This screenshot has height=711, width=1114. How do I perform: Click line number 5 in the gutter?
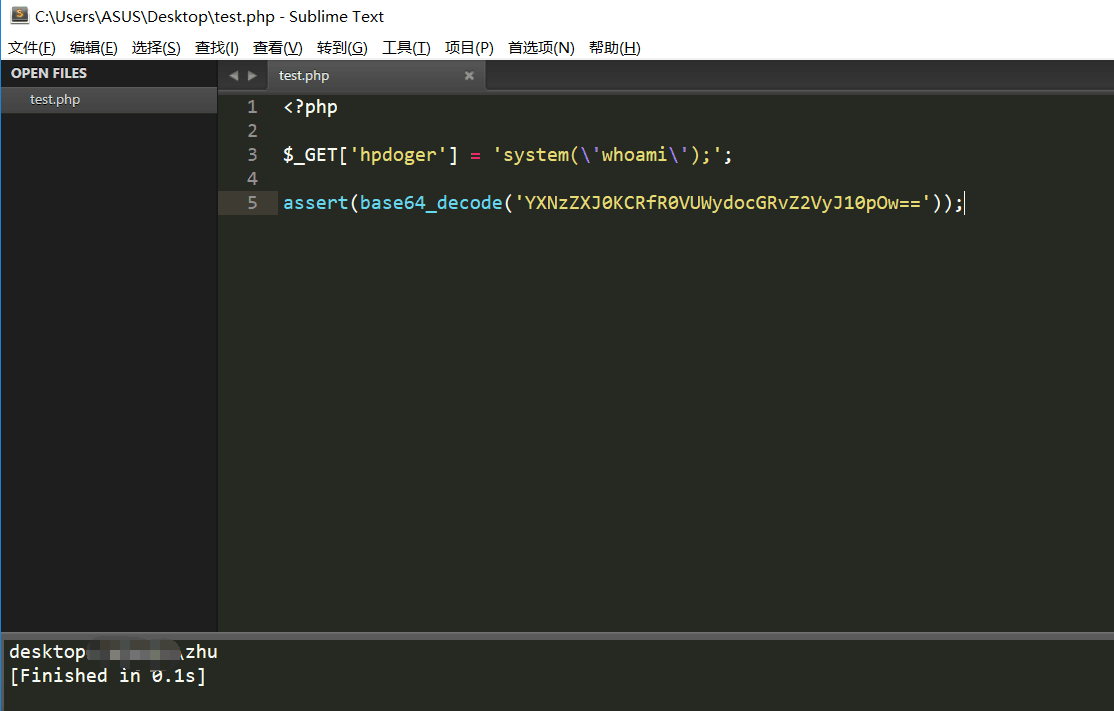point(252,203)
